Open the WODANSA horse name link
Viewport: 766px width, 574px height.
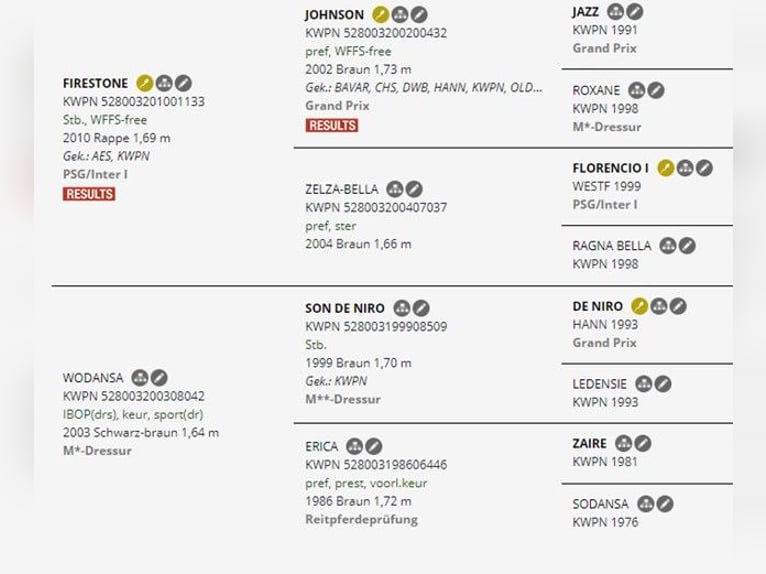click(x=93, y=378)
